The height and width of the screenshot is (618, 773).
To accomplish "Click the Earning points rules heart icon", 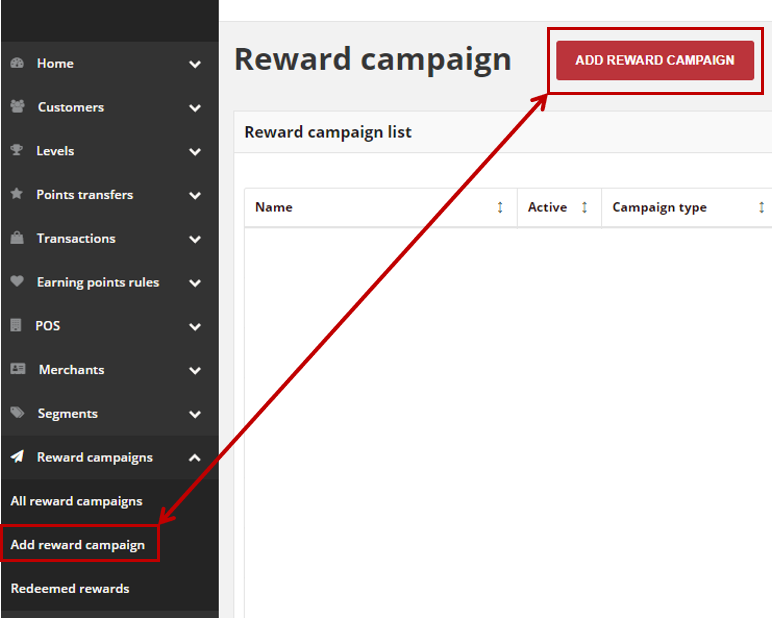I will (17, 281).
